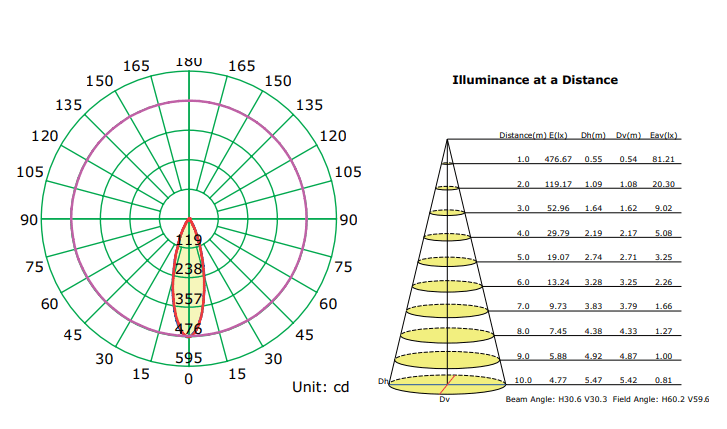Click the distance value 5.0
This screenshot has width=727, height=429.
click(x=523, y=257)
